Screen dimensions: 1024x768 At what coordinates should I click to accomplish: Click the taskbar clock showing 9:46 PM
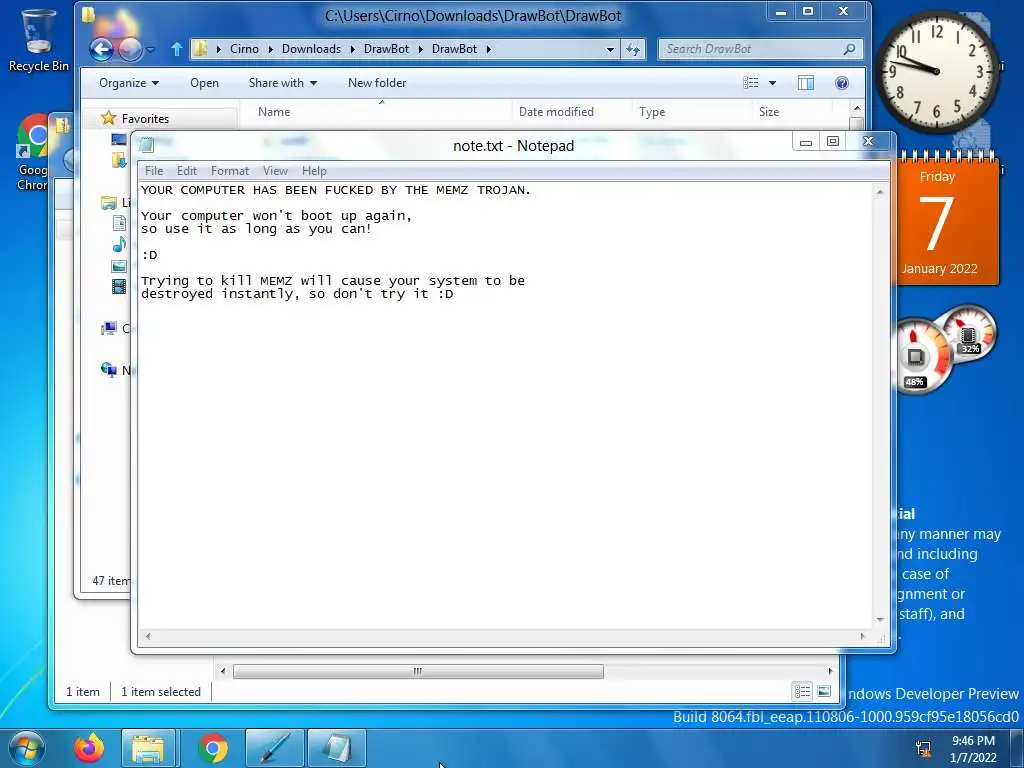[973, 749]
